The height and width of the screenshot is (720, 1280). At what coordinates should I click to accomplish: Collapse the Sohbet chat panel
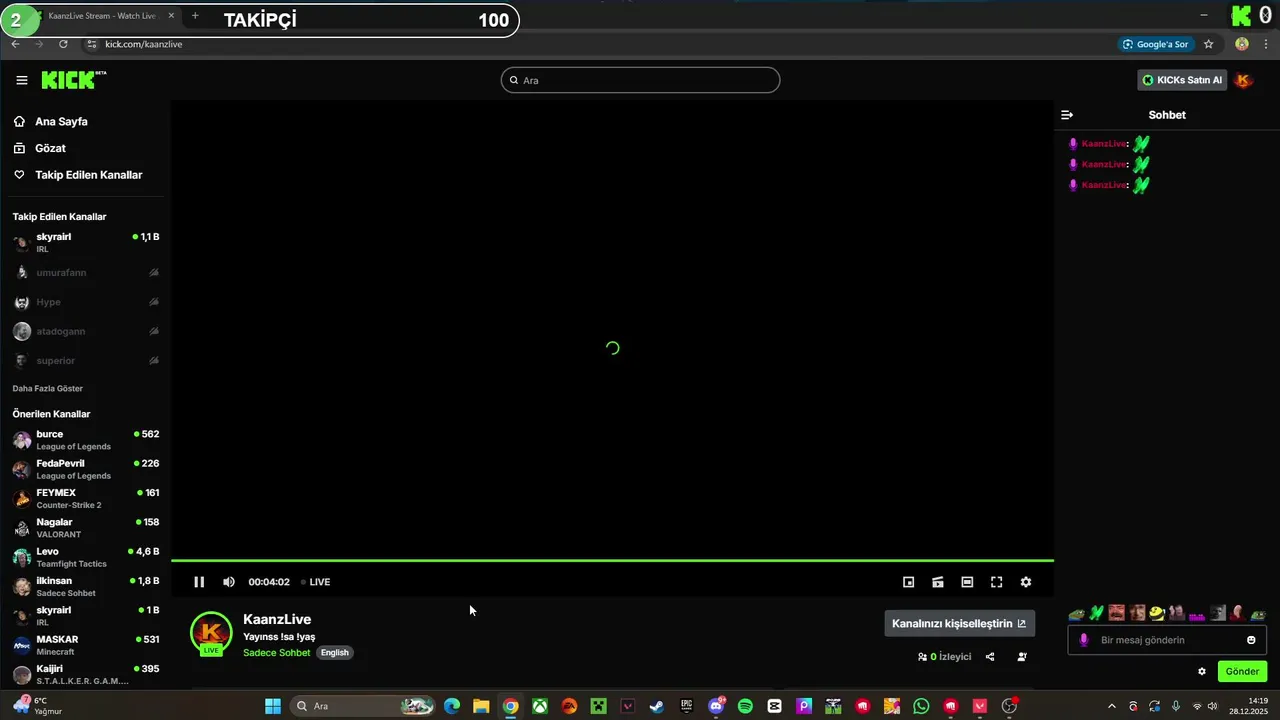1067,115
